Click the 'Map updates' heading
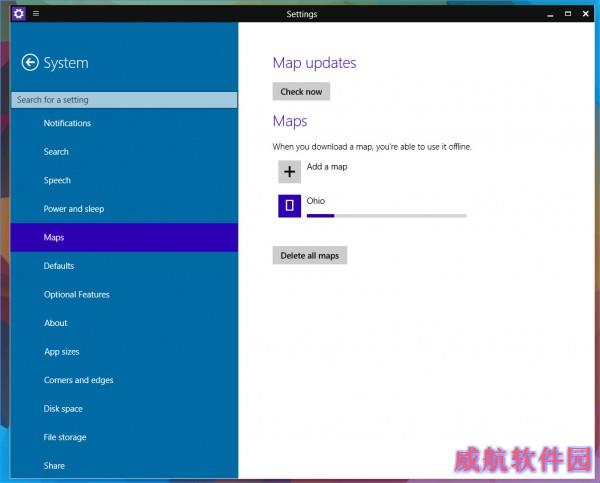 point(314,63)
